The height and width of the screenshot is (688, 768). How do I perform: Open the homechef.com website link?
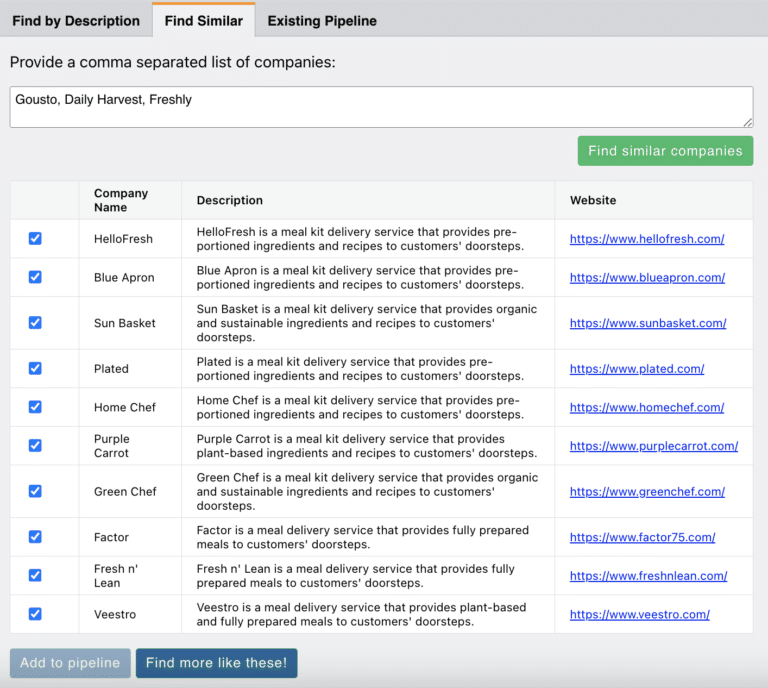pos(646,407)
